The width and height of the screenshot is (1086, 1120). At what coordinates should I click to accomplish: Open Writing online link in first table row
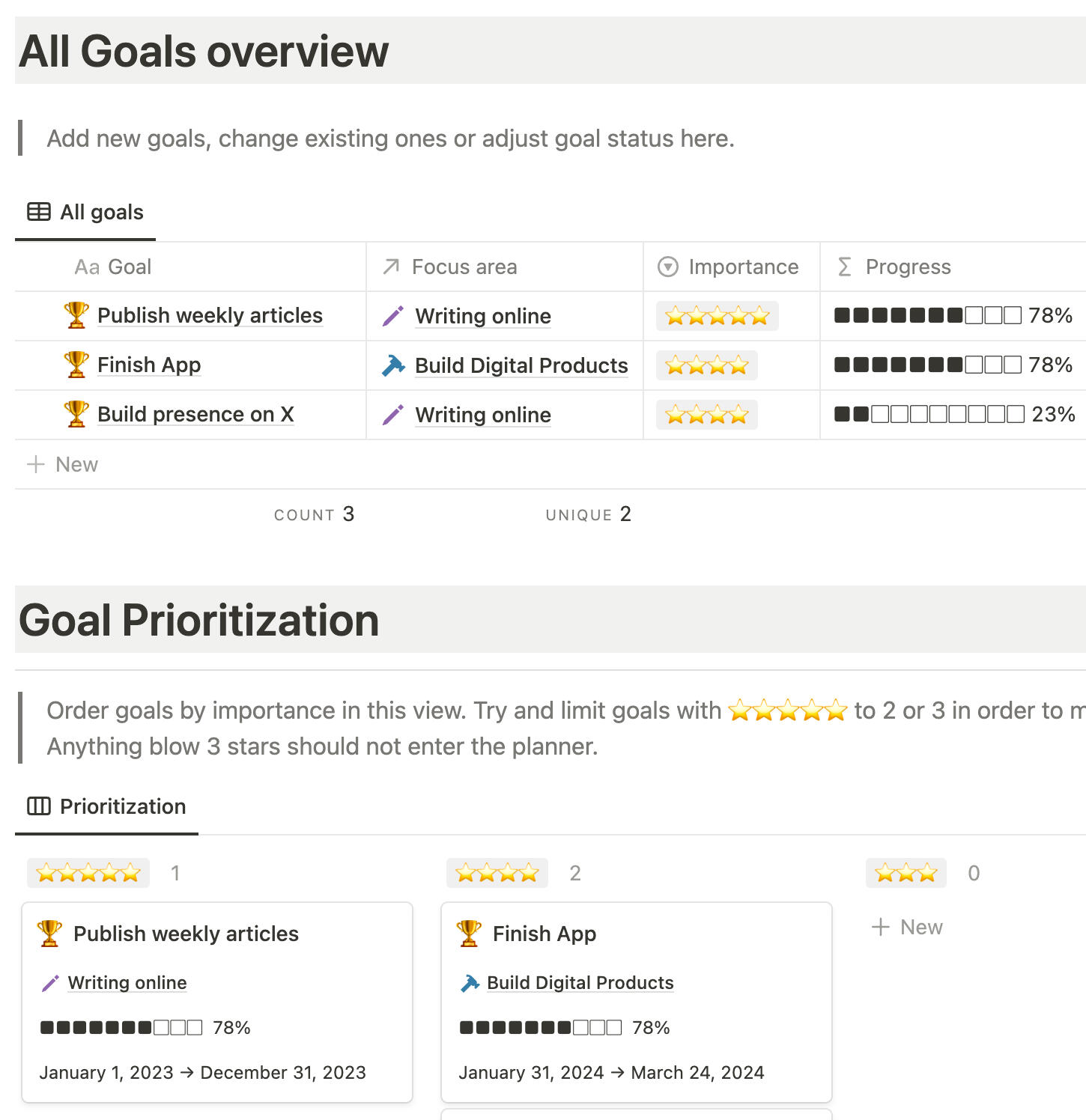[483, 316]
